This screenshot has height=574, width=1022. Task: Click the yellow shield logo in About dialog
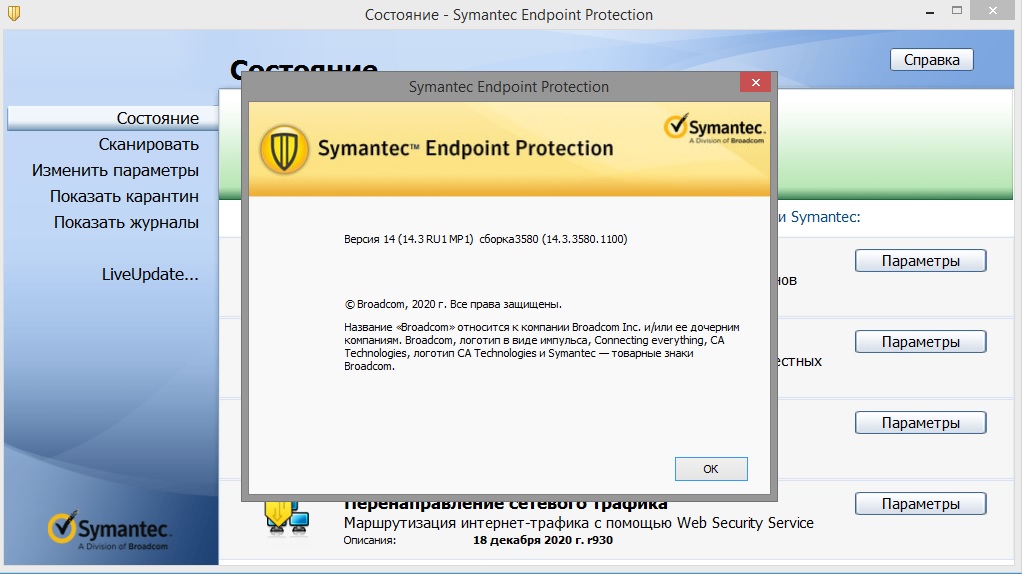pos(284,149)
